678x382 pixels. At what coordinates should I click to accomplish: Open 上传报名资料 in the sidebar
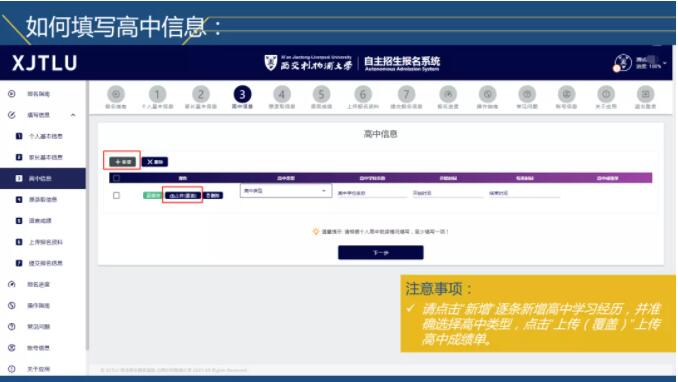(45, 242)
